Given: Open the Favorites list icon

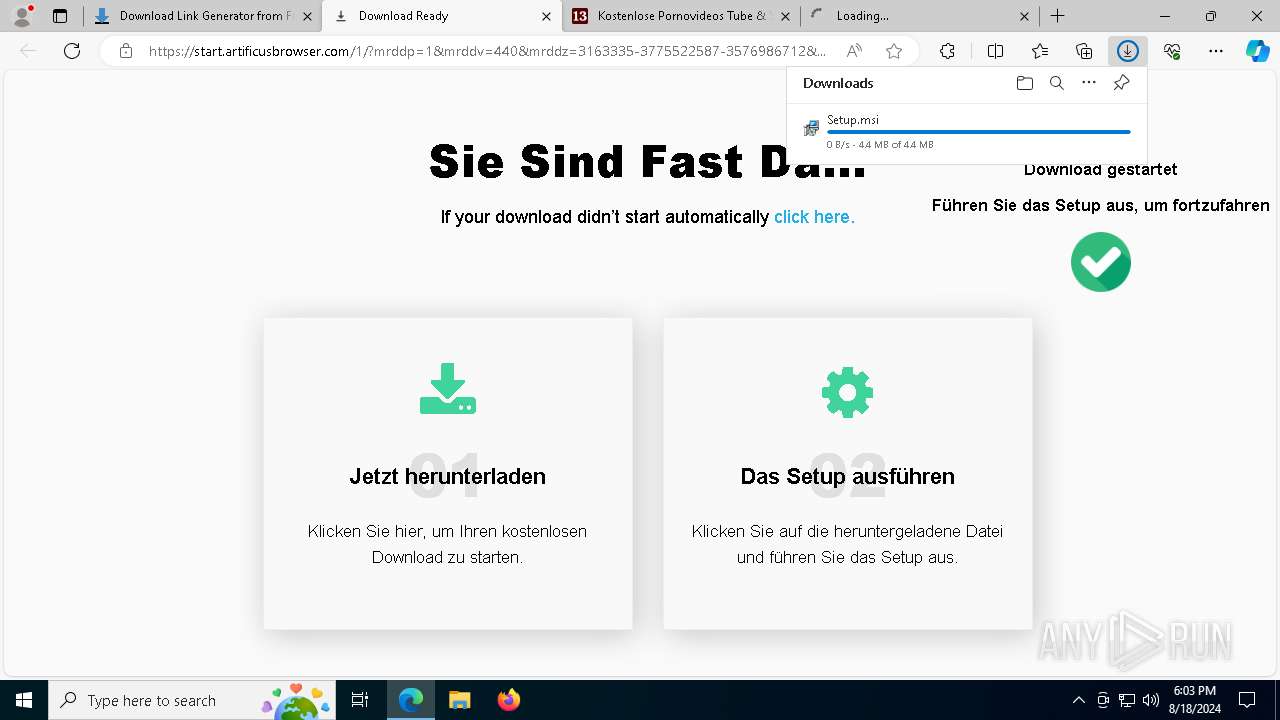Looking at the screenshot, I should [1040, 51].
